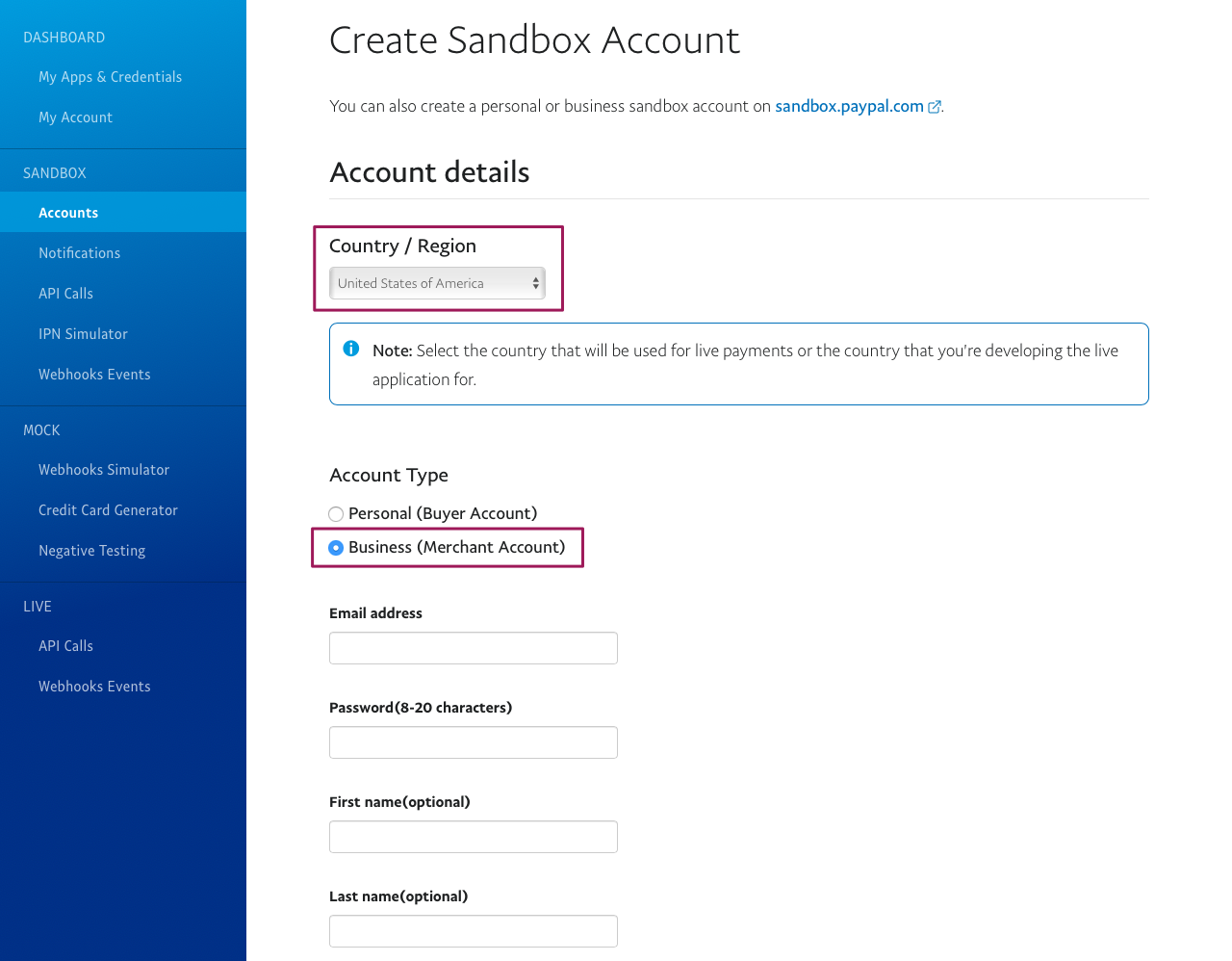Click the Account Type label
1232x961 pixels.
click(389, 475)
